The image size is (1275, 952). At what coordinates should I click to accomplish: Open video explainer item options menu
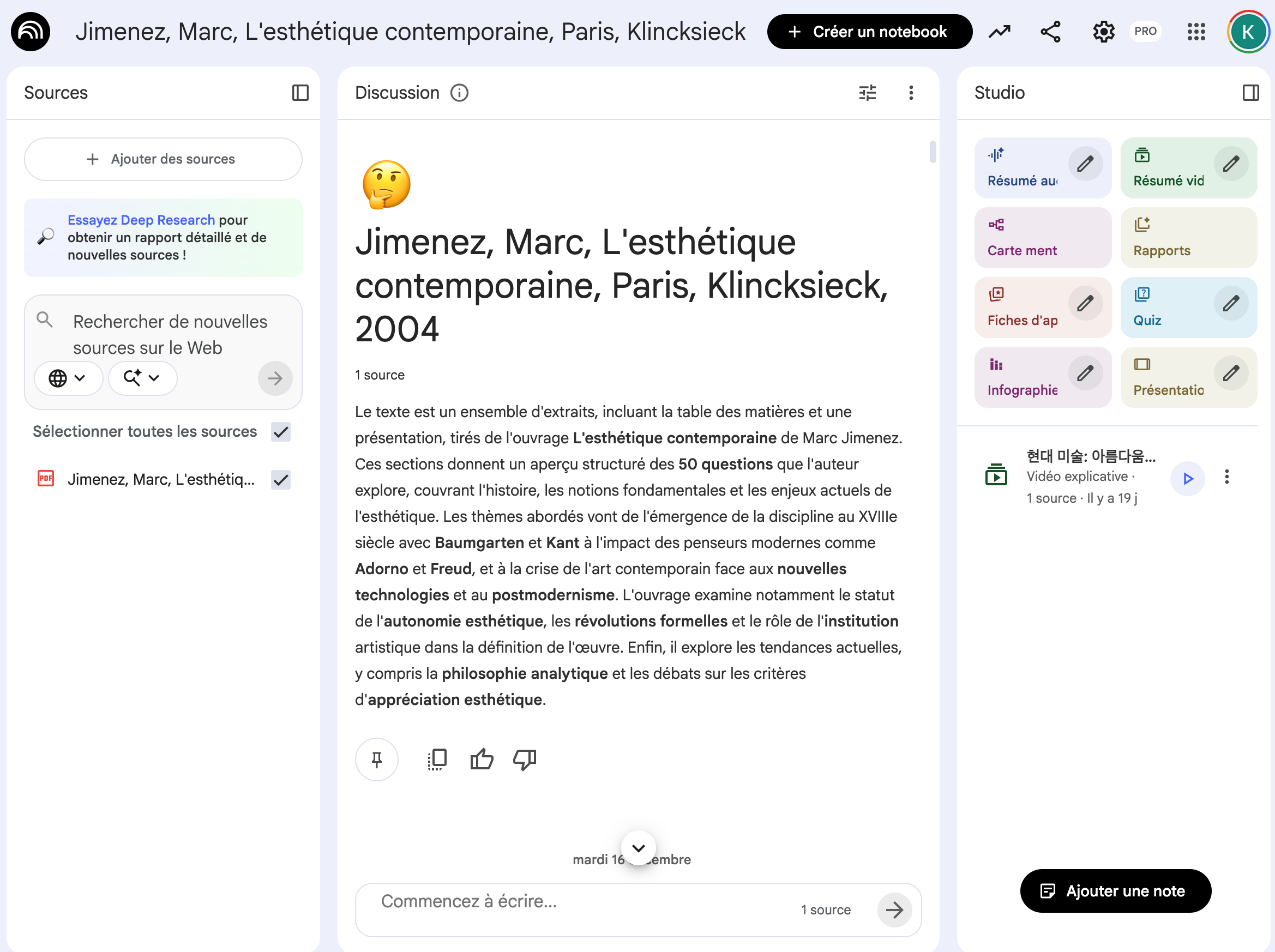pyautogui.click(x=1226, y=477)
